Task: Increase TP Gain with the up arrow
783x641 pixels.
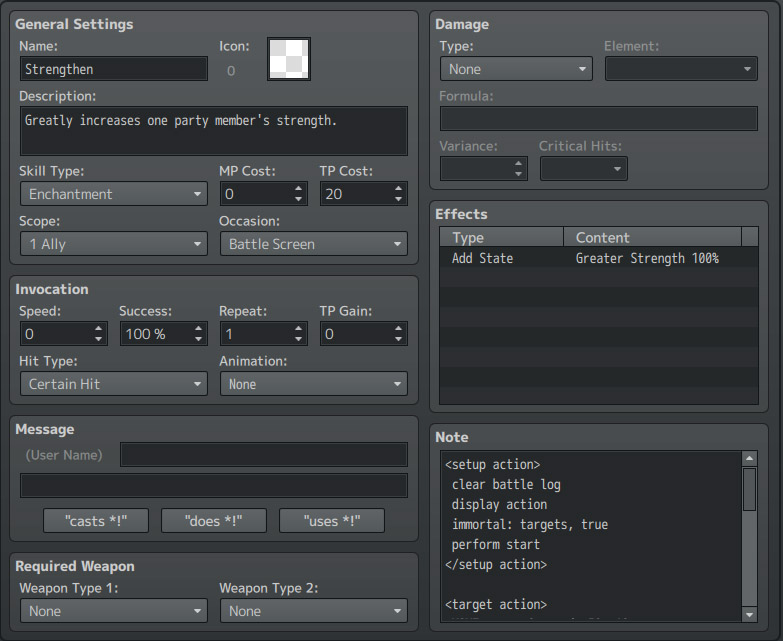Action: (x=398, y=328)
